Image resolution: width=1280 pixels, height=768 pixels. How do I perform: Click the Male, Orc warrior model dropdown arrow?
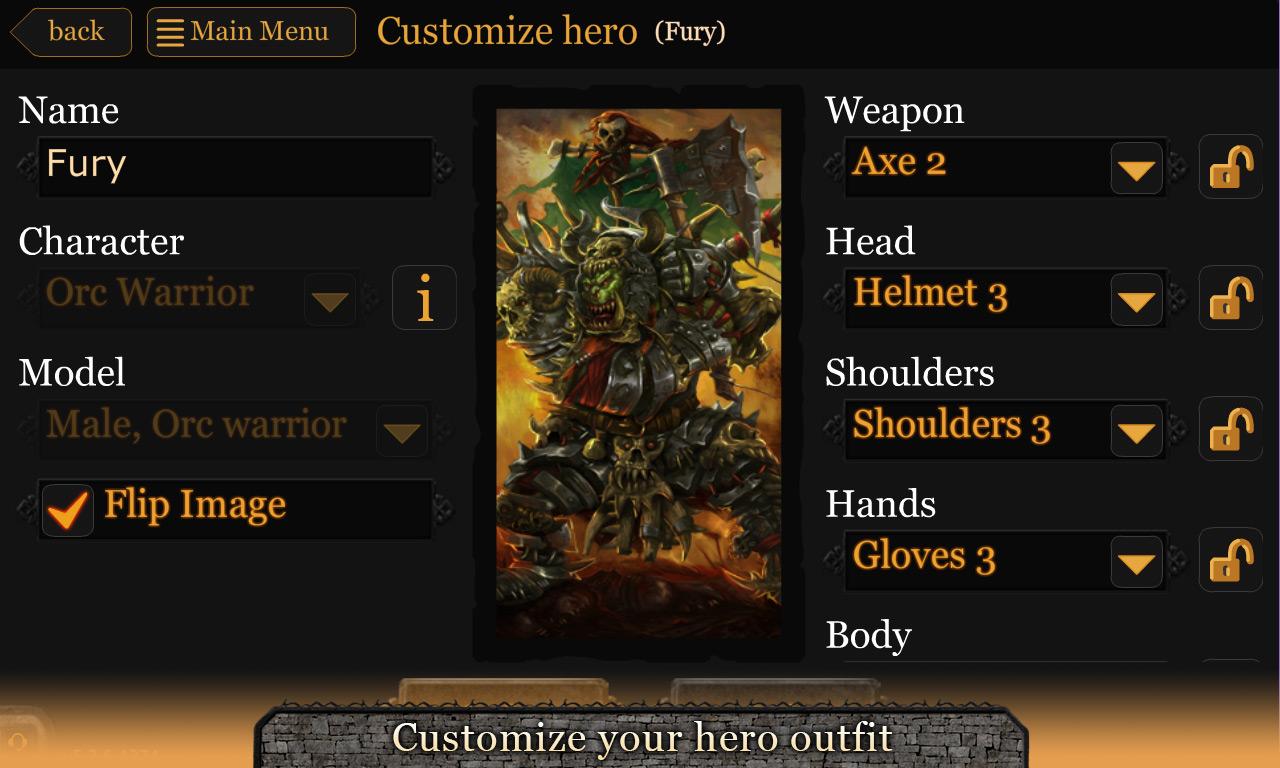[402, 430]
